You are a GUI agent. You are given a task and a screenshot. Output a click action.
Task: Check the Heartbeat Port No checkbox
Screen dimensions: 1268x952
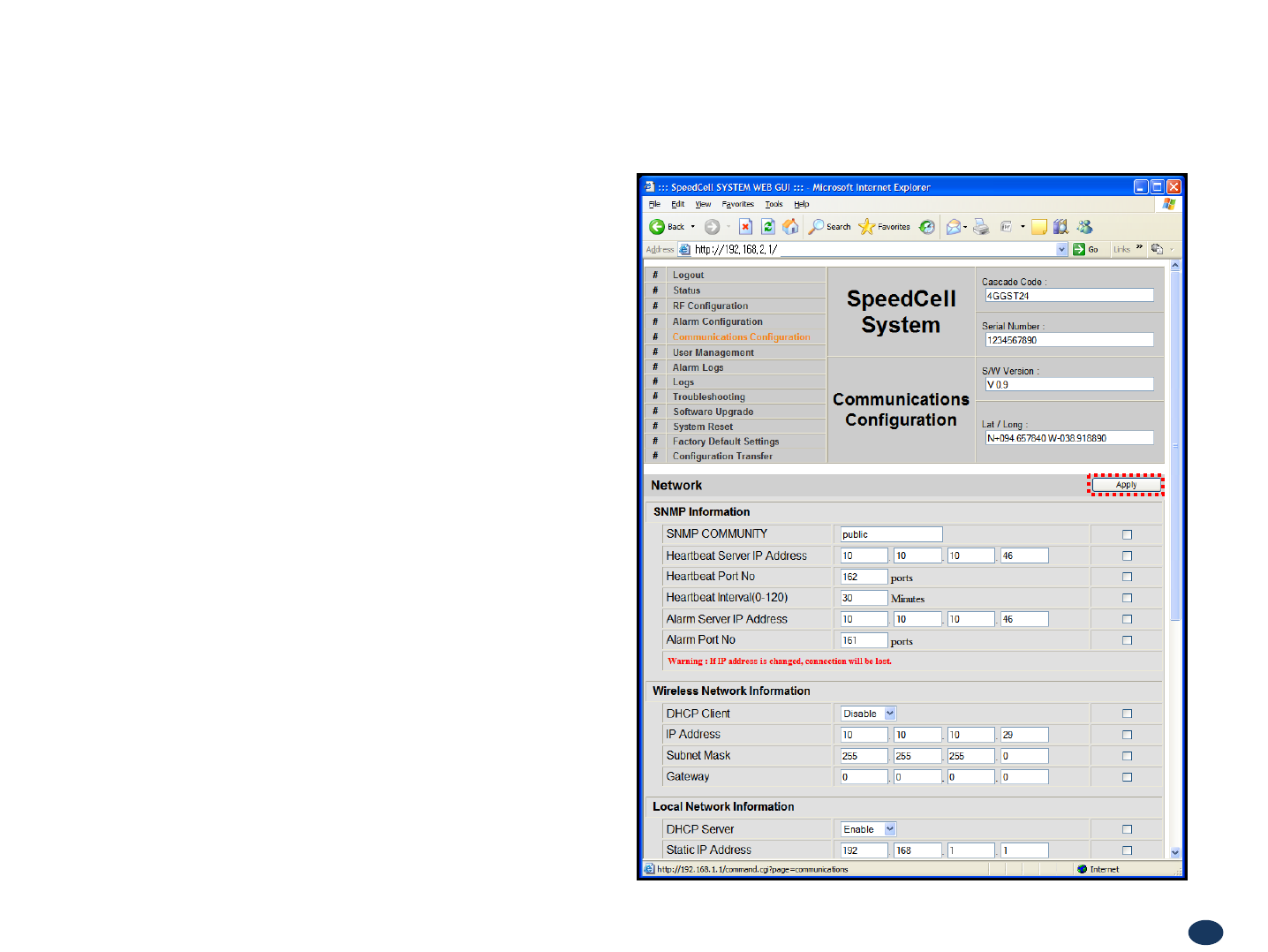click(x=1127, y=577)
